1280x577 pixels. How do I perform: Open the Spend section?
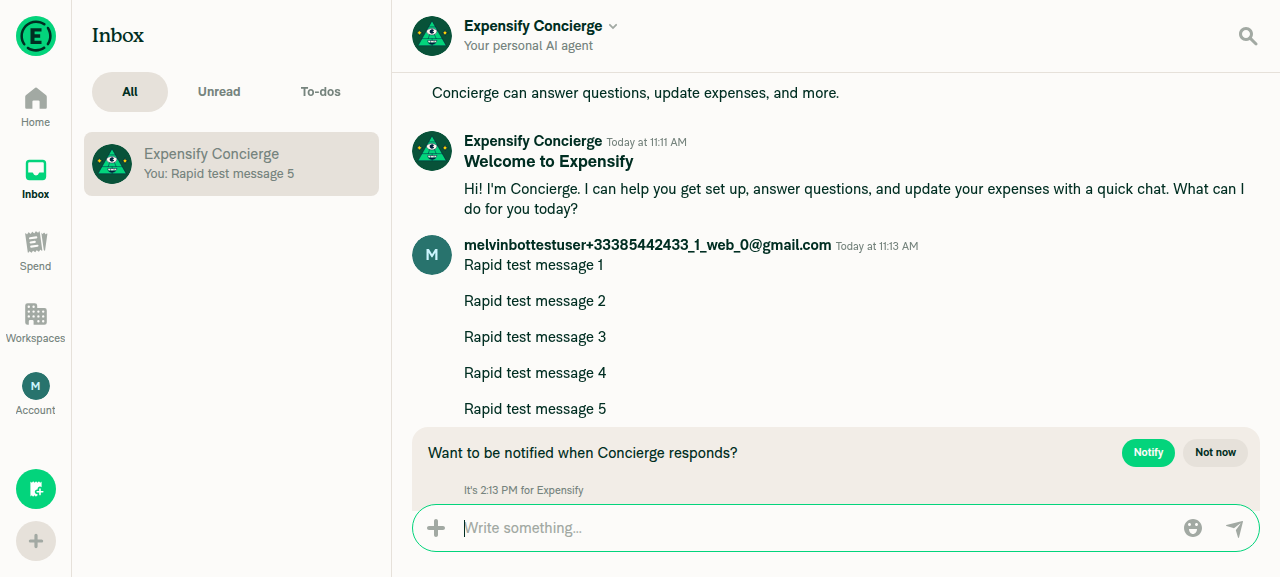point(35,251)
